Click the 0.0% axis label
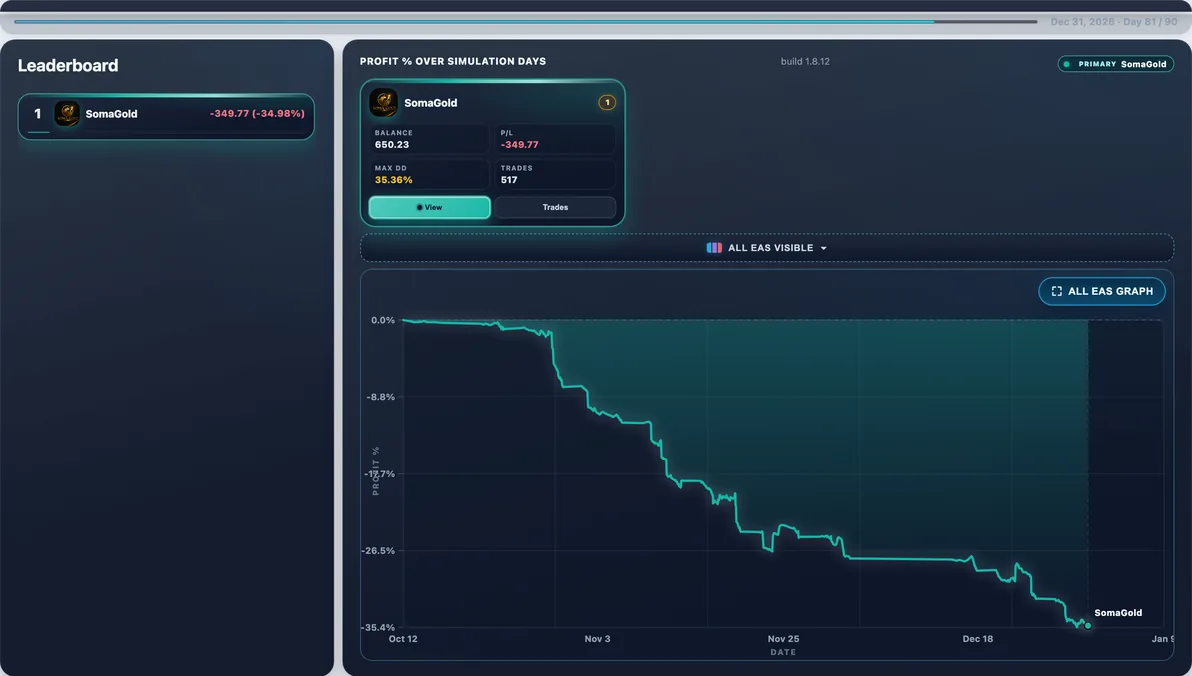Viewport: 1192px width, 676px height. (382, 320)
